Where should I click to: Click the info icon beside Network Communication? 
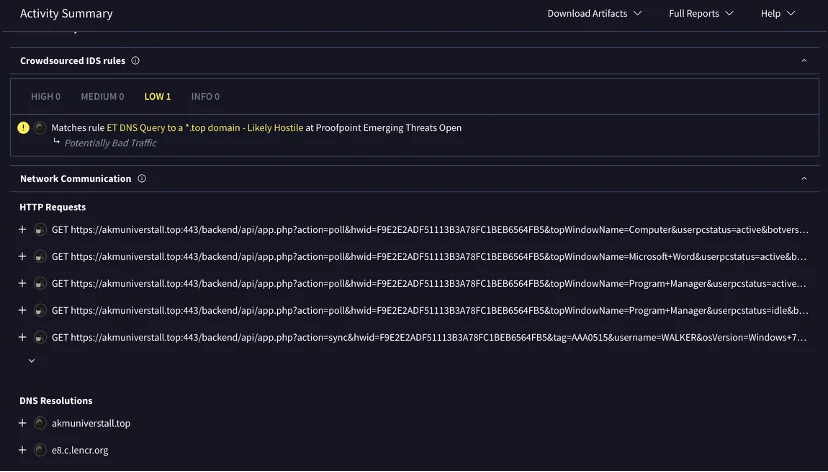pos(142,178)
